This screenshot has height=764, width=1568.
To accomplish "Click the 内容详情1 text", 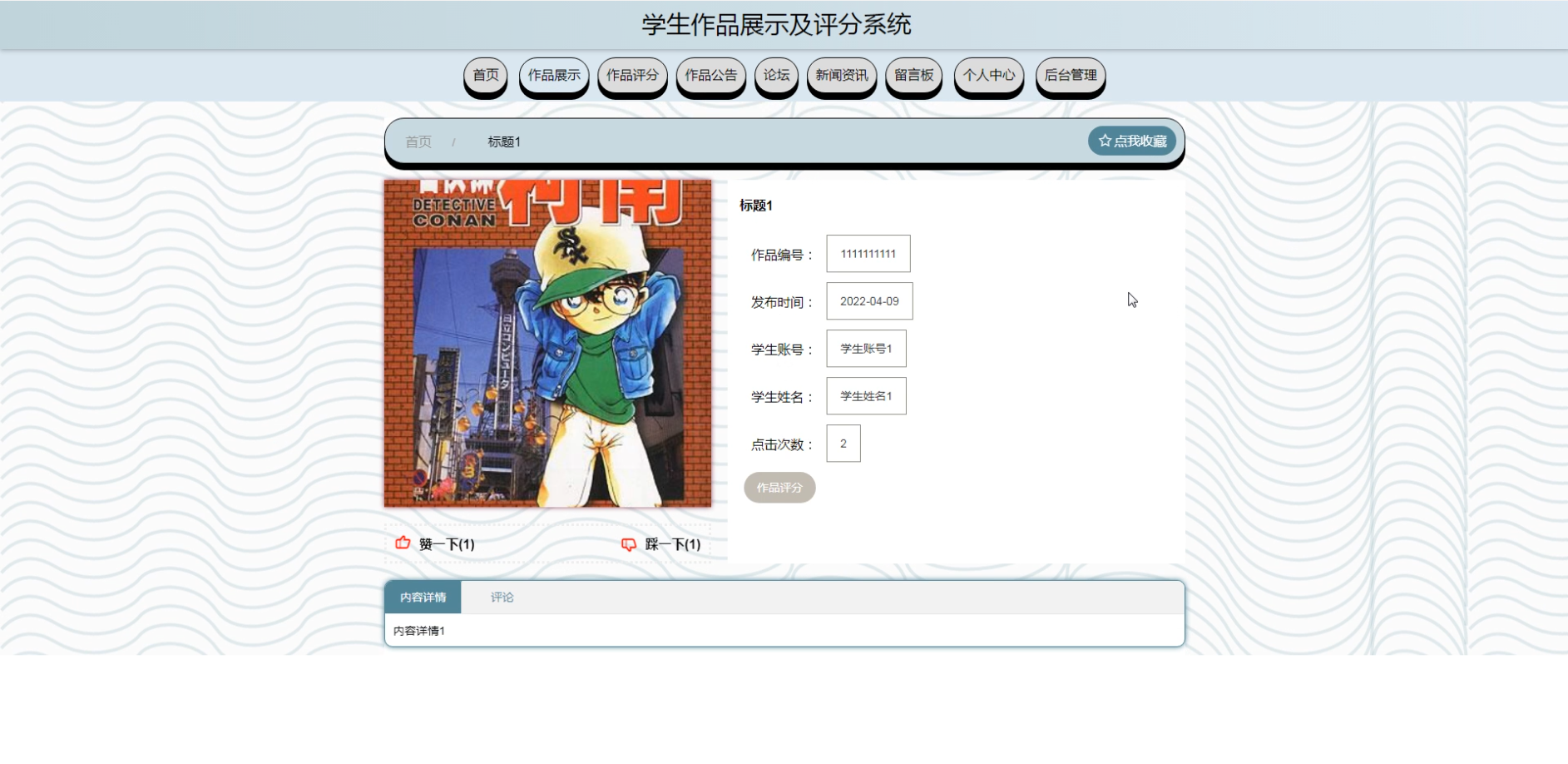I will [419, 631].
